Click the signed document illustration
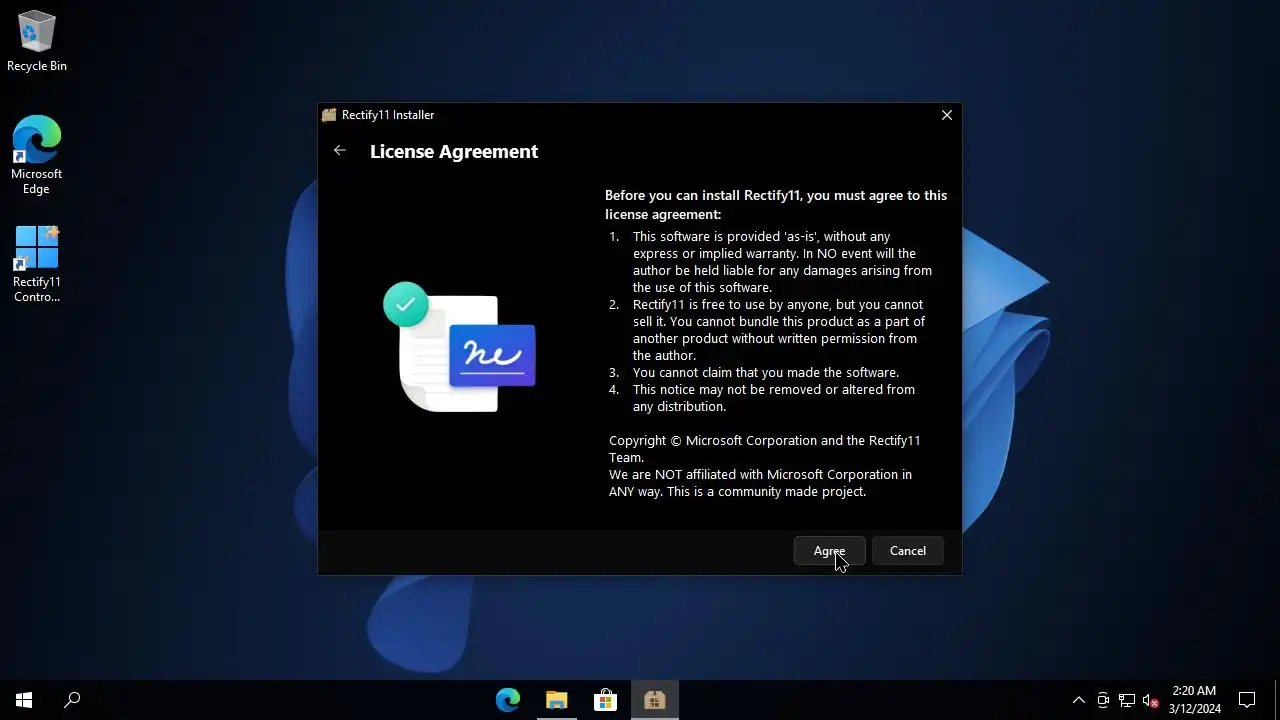1280x720 pixels. point(460,347)
